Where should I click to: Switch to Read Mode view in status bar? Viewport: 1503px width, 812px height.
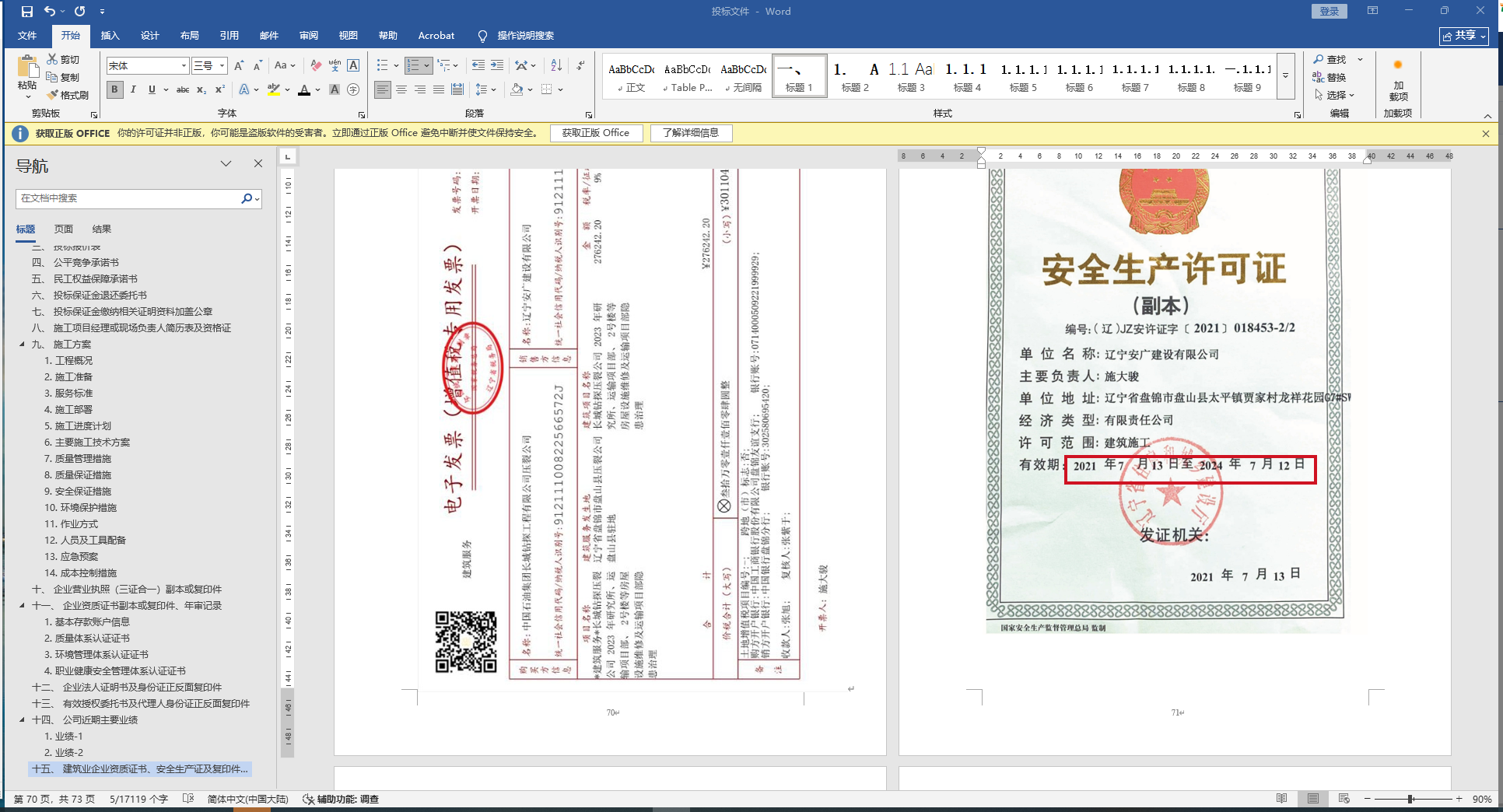pyautogui.click(x=1282, y=799)
